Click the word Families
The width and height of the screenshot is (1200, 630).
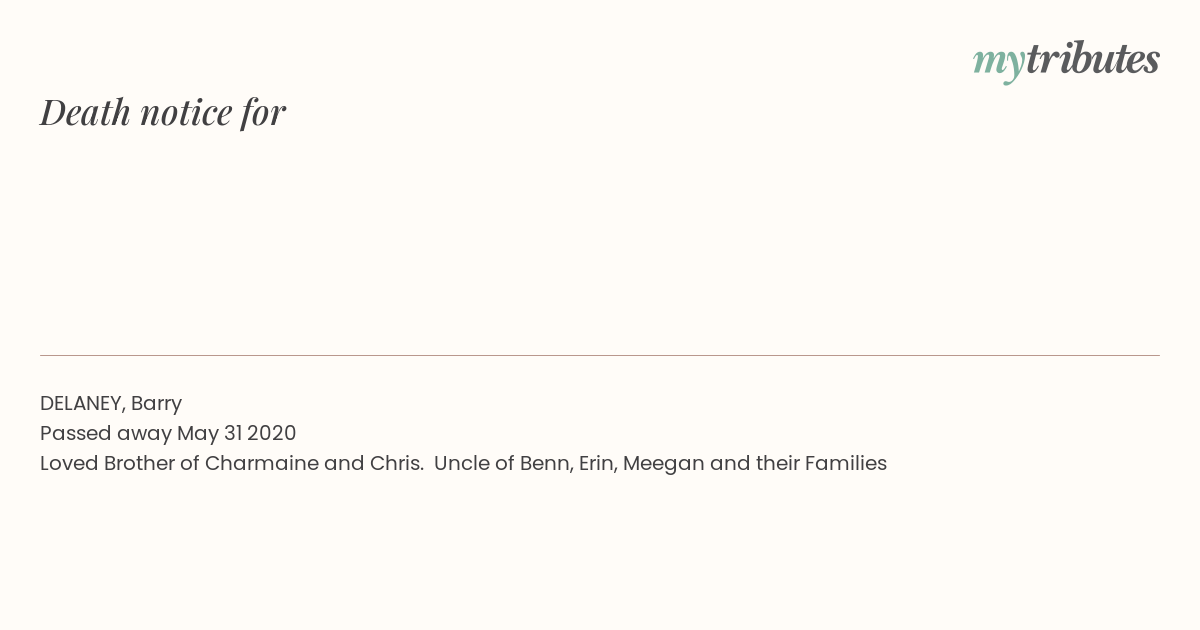pyautogui.click(x=846, y=464)
